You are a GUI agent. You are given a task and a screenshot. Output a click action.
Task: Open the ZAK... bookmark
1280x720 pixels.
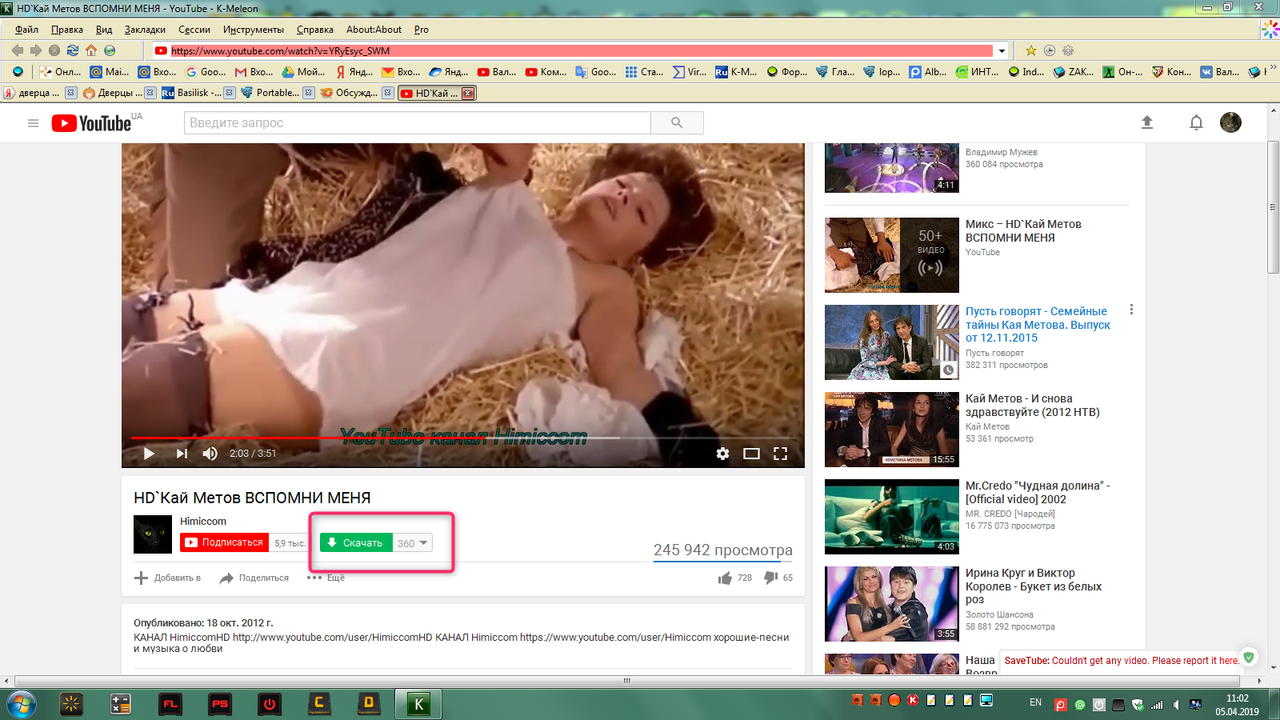[x=1073, y=72]
